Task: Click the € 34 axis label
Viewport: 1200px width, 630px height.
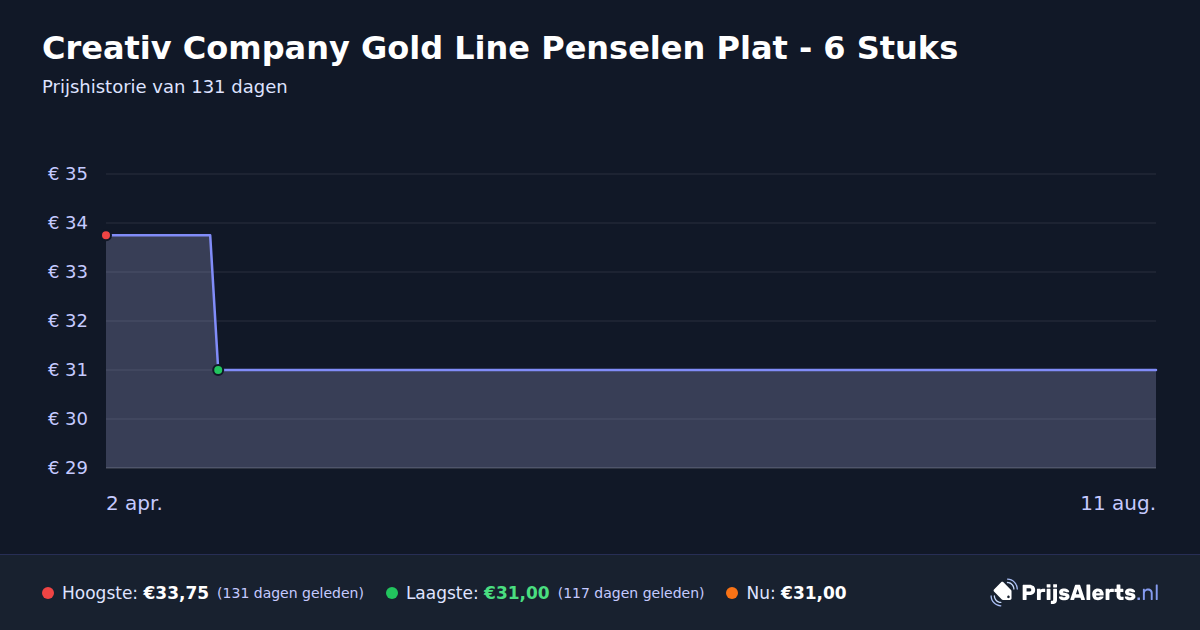Action: point(68,223)
